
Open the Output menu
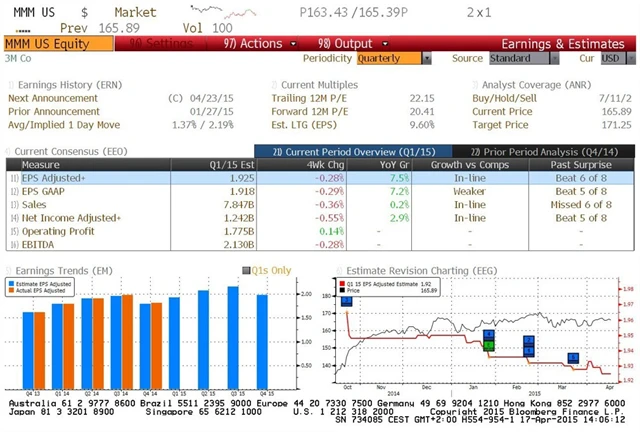[x=337, y=44]
